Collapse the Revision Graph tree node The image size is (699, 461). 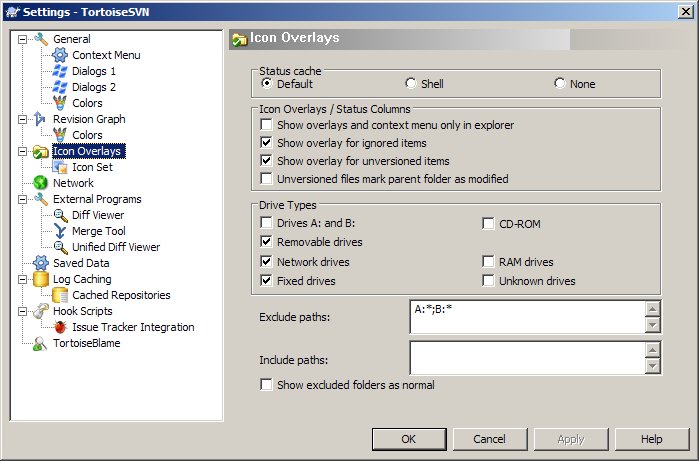point(22,119)
